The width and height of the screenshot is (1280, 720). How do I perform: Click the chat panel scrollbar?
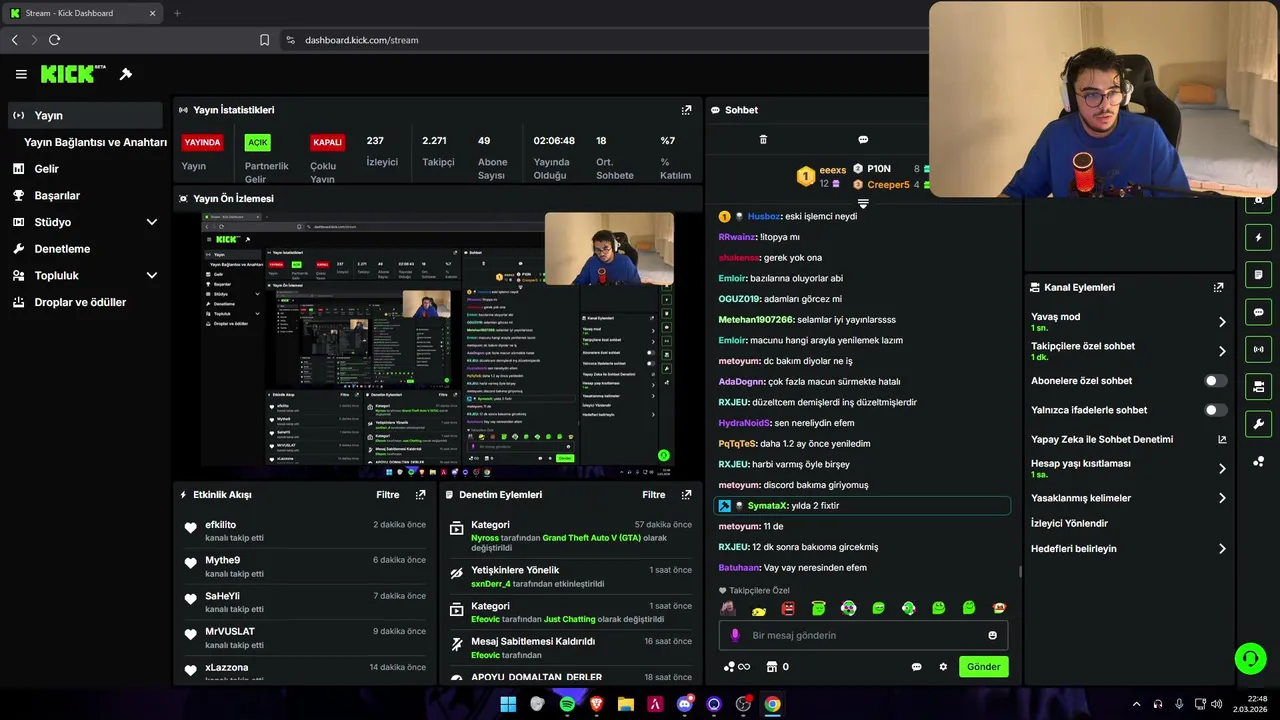tap(1020, 572)
